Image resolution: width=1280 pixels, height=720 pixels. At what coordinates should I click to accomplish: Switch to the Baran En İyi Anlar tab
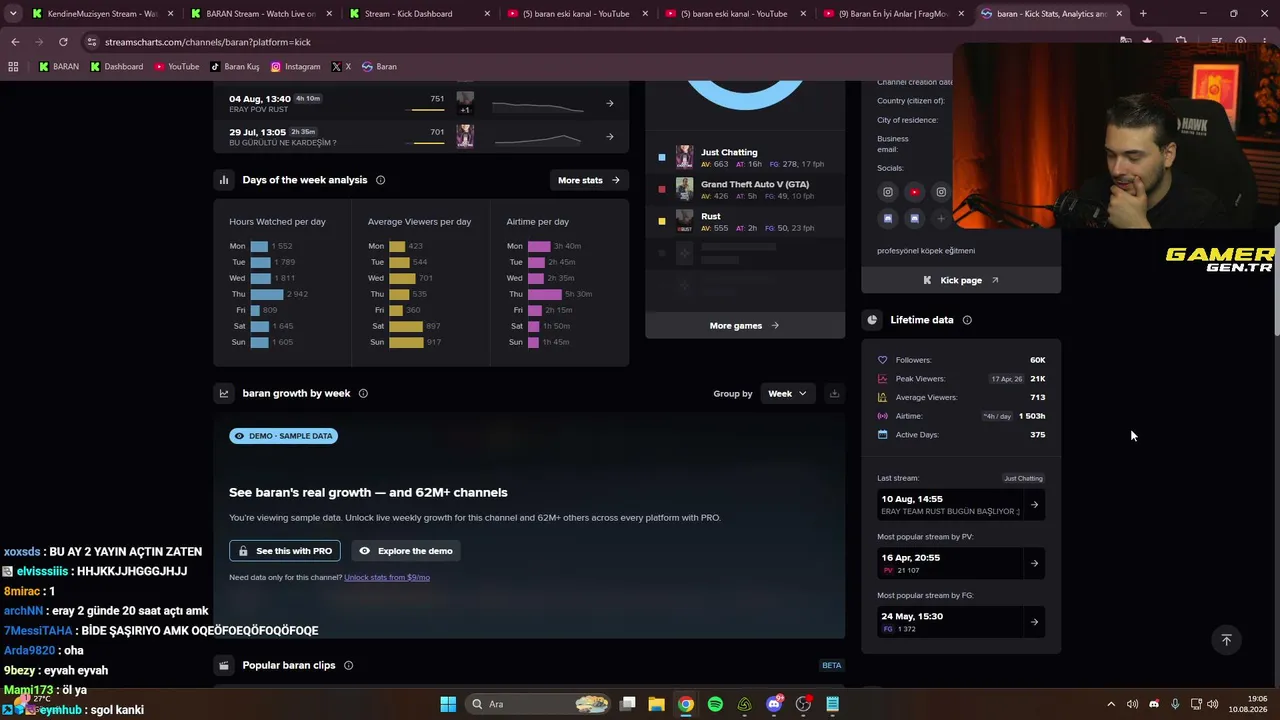point(894,14)
